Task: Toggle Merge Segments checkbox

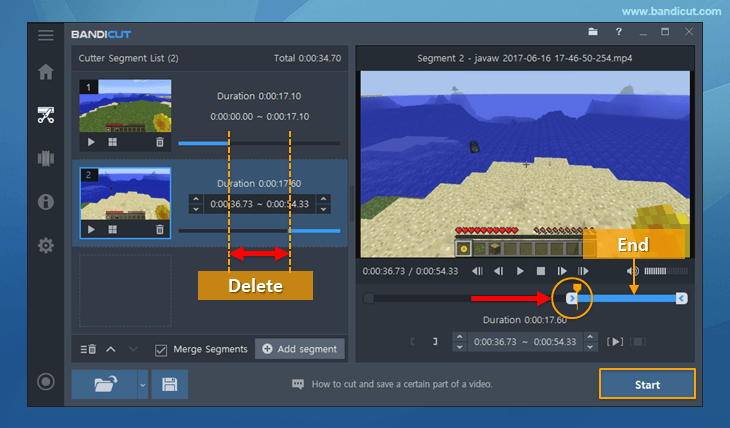Action: click(x=161, y=350)
